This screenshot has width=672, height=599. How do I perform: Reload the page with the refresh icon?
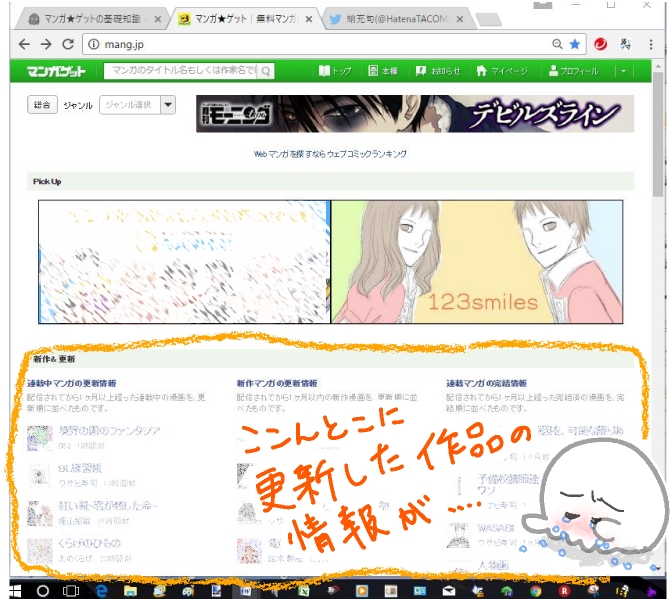click(68, 44)
